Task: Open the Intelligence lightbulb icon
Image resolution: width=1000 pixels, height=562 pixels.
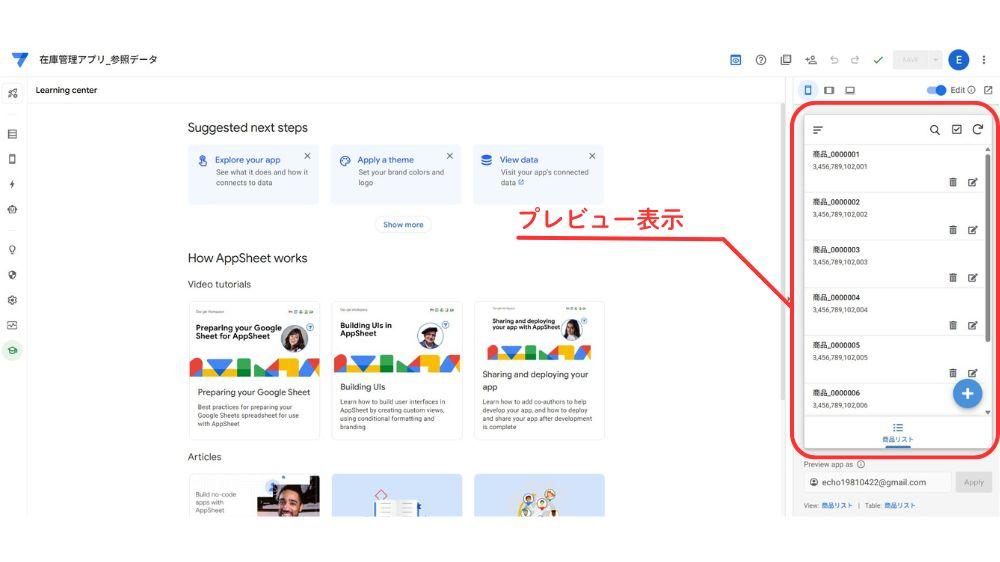Action: (12, 249)
